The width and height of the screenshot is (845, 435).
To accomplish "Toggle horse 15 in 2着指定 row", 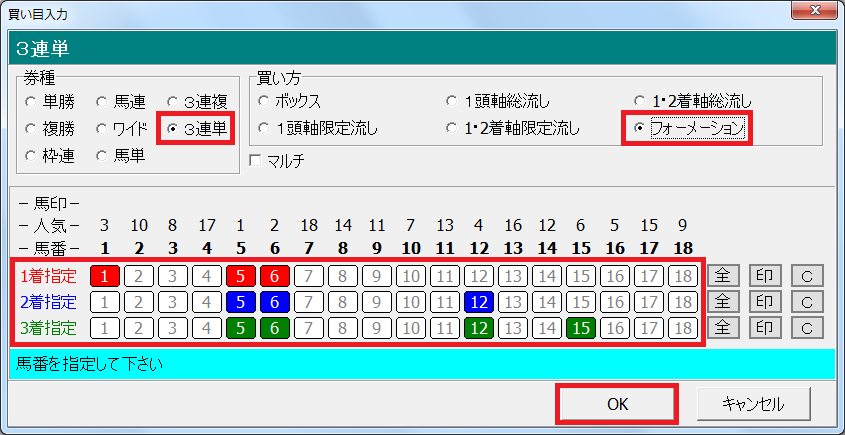I will (x=580, y=302).
